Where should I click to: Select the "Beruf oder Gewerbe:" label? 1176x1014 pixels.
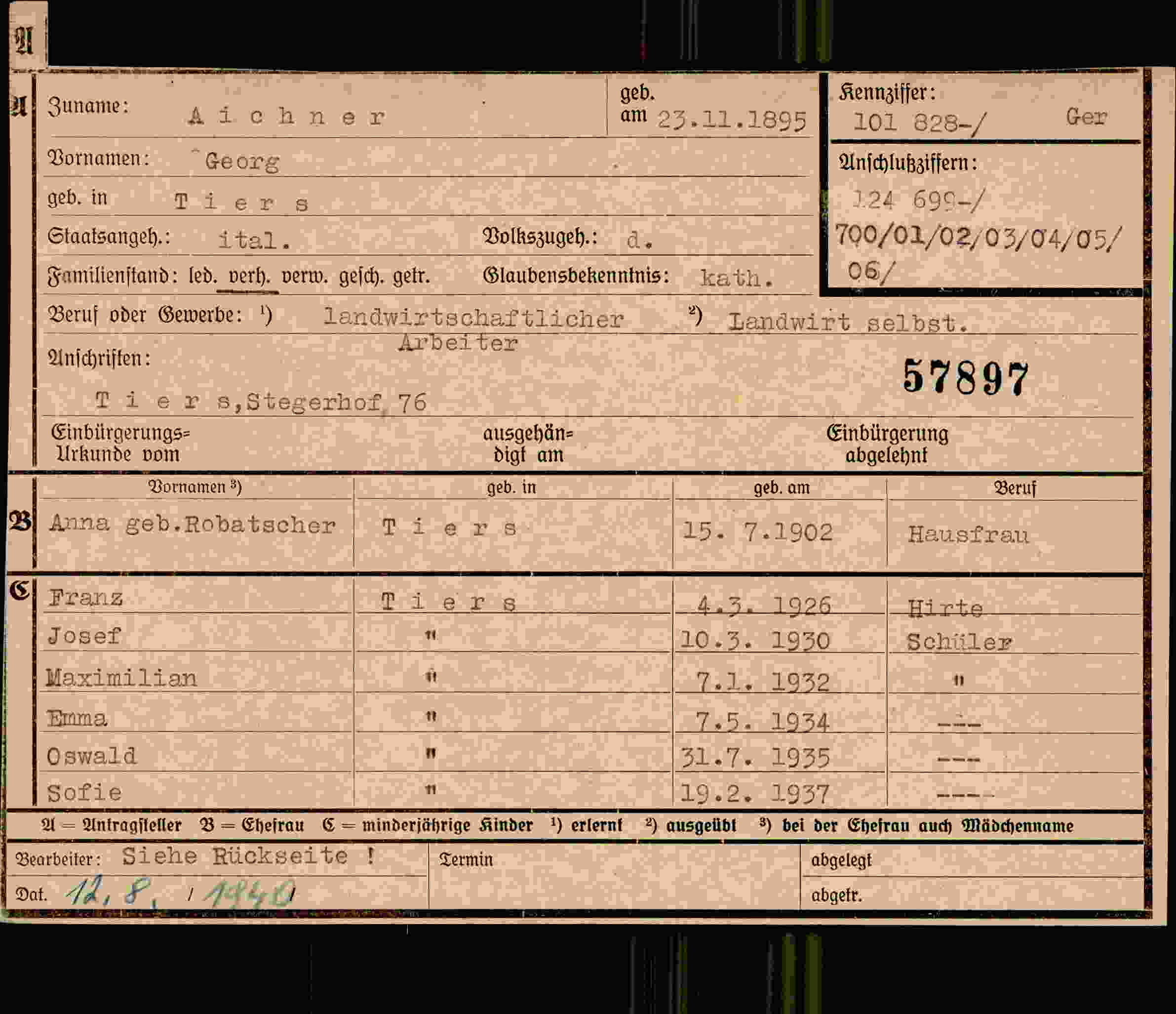[x=145, y=315]
